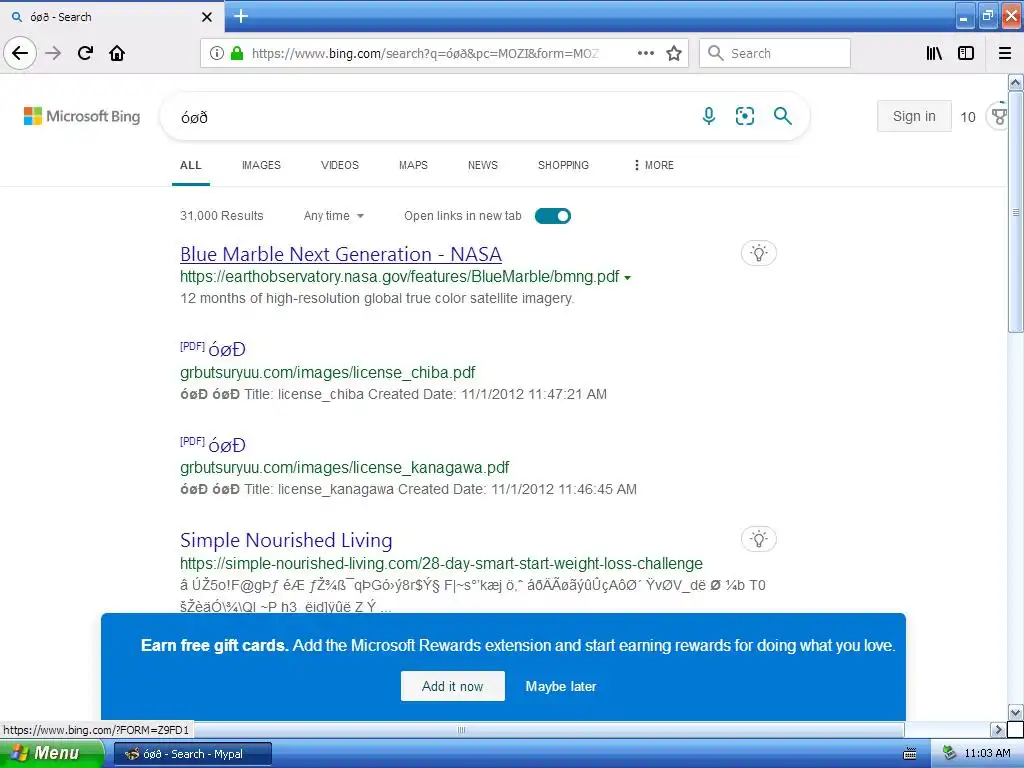Reload the current page
The height and width of the screenshot is (768, 1024).
click(85, 53)
